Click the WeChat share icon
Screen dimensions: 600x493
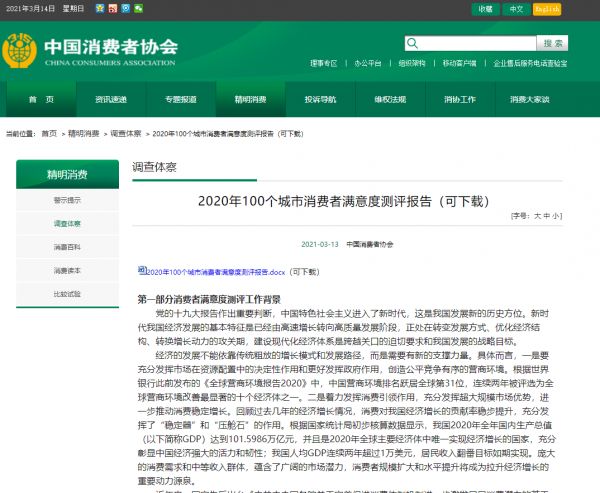coord(138,8)
